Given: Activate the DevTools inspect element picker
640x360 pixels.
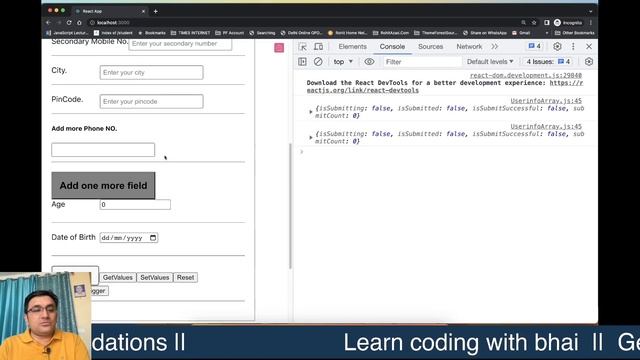Looking at the screenshot, I should tap(302, 47).
